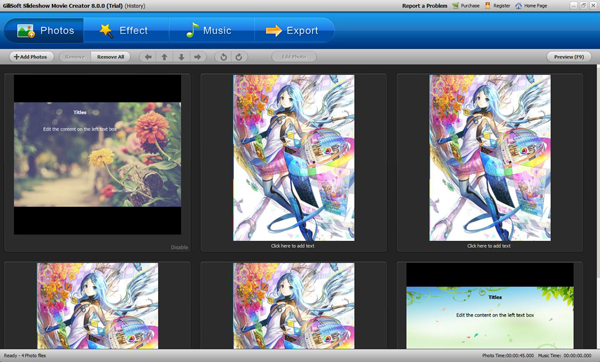Go to the Export tab

coord(294,30)
